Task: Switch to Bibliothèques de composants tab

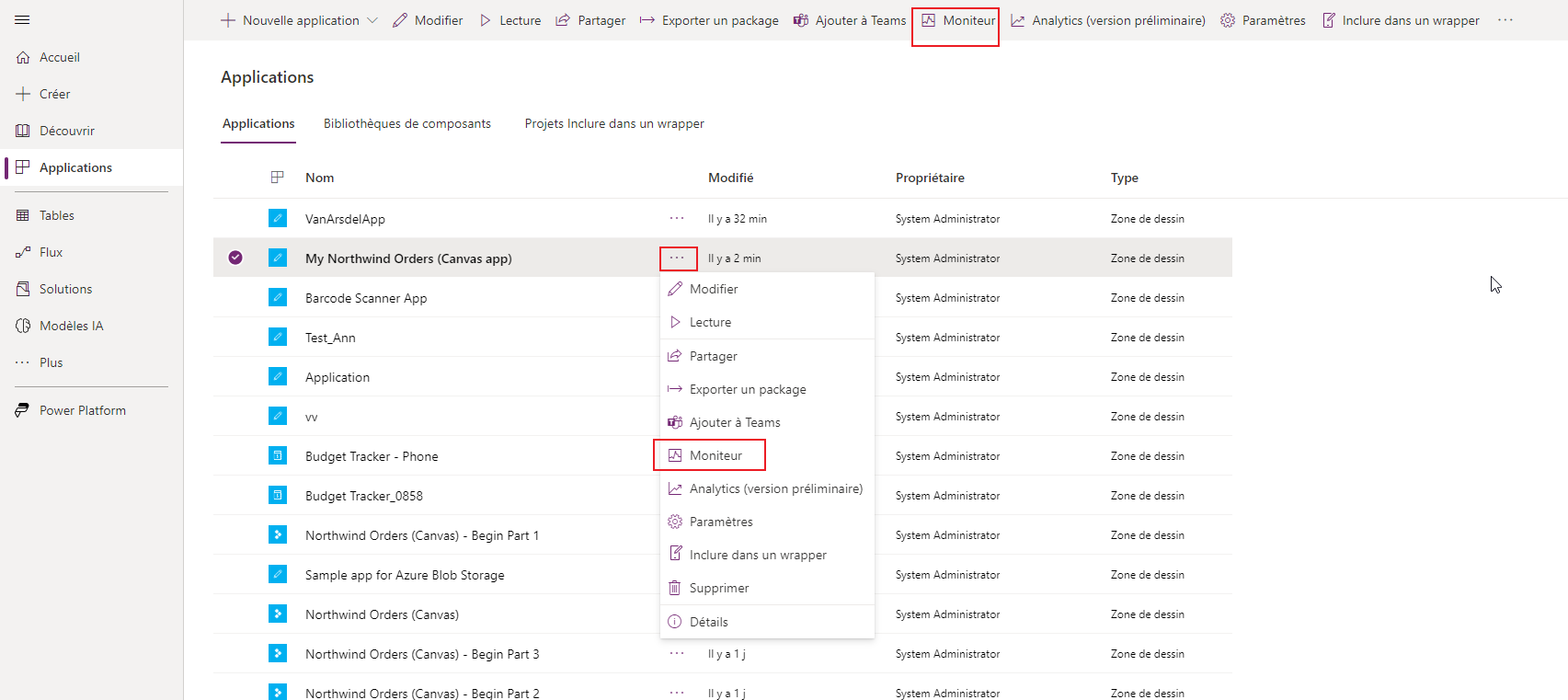Action: (407, 123)
